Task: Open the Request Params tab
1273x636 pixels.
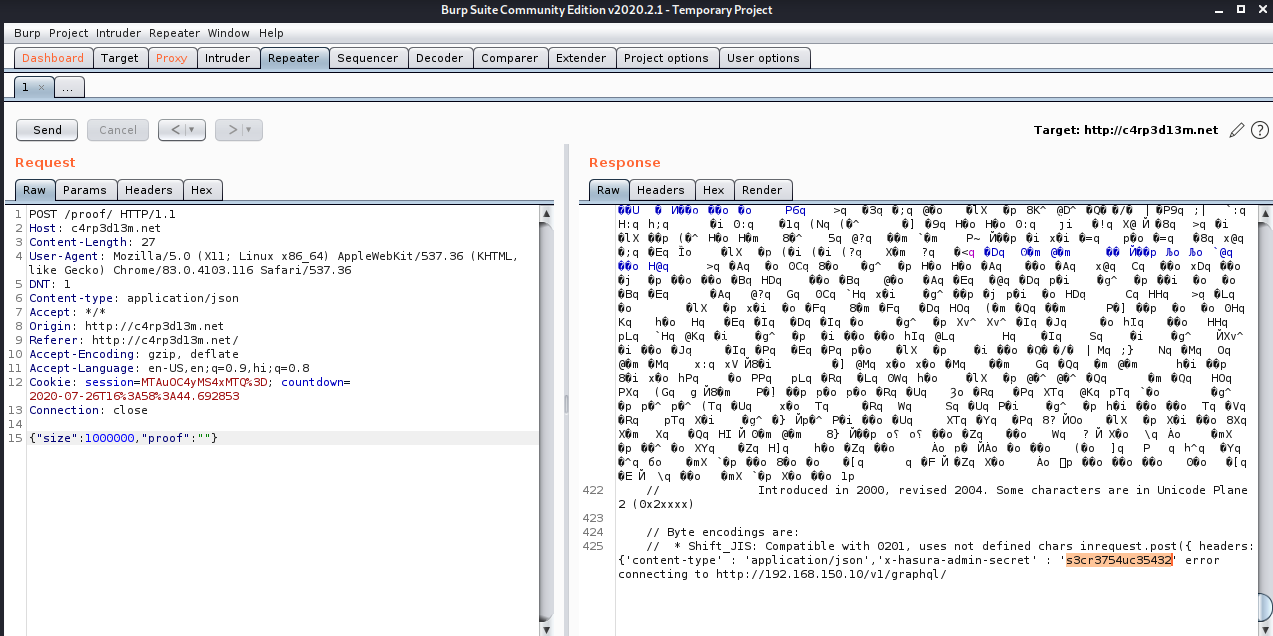Action: pyautogui.click(x=85, y=190)
